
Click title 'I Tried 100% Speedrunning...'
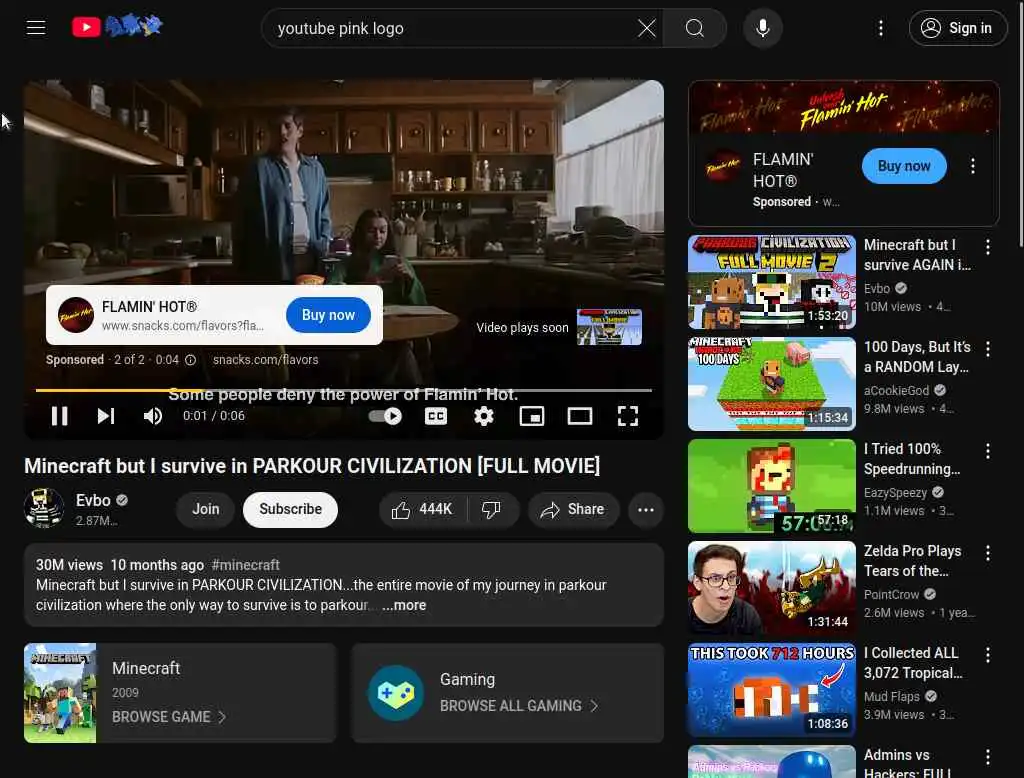pyautogui.click(x=912, y=459)
